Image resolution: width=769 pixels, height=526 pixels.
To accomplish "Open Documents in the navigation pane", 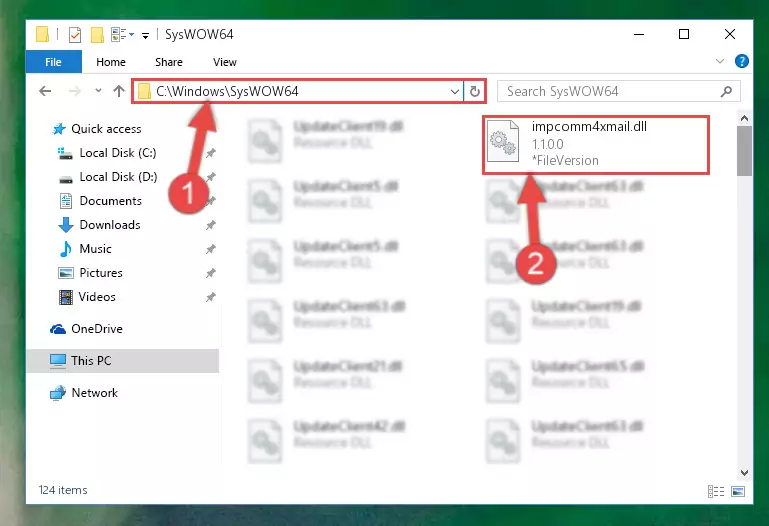I will point(110,201).
